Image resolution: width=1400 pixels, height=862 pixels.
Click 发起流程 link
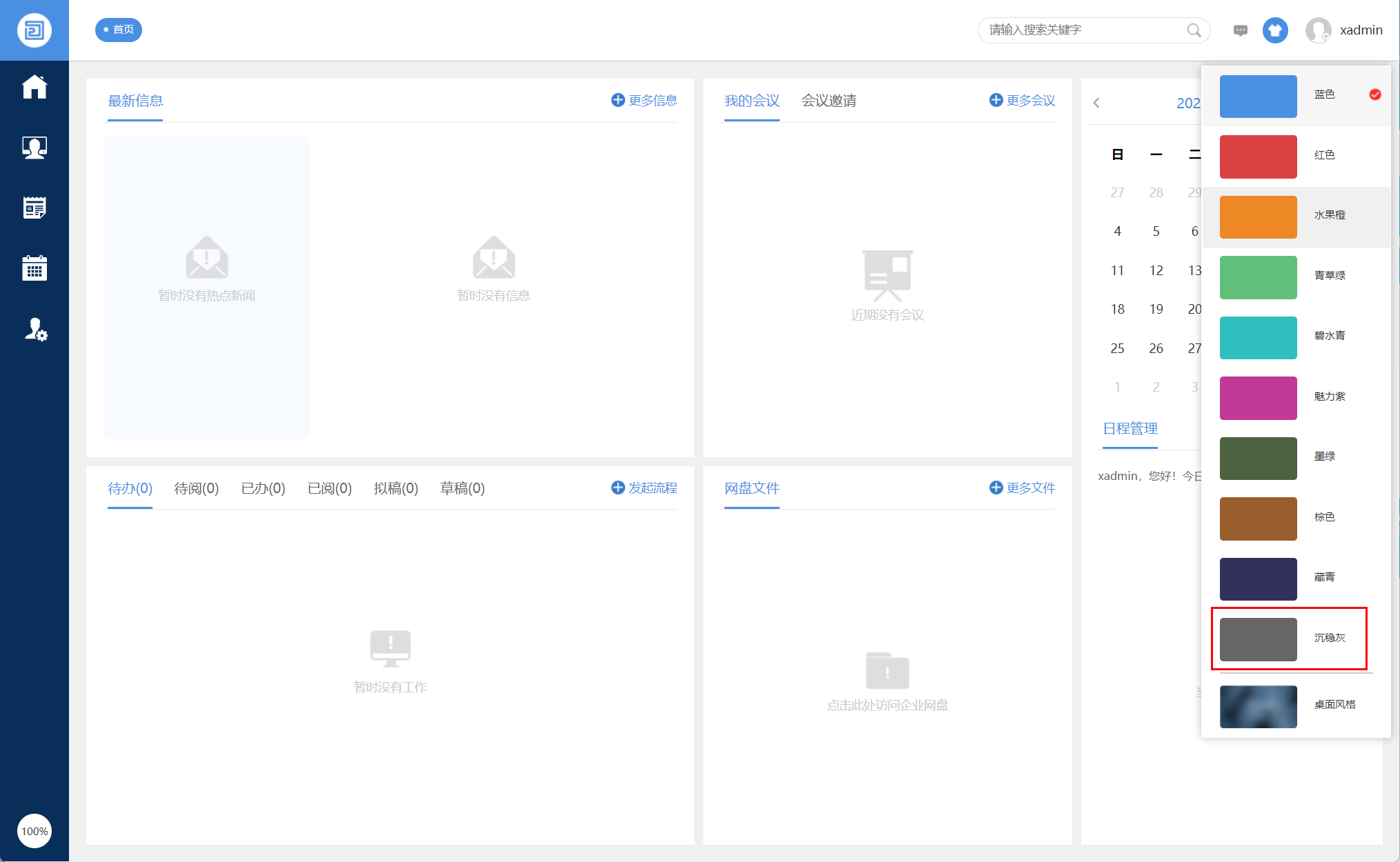coord(644,488)
